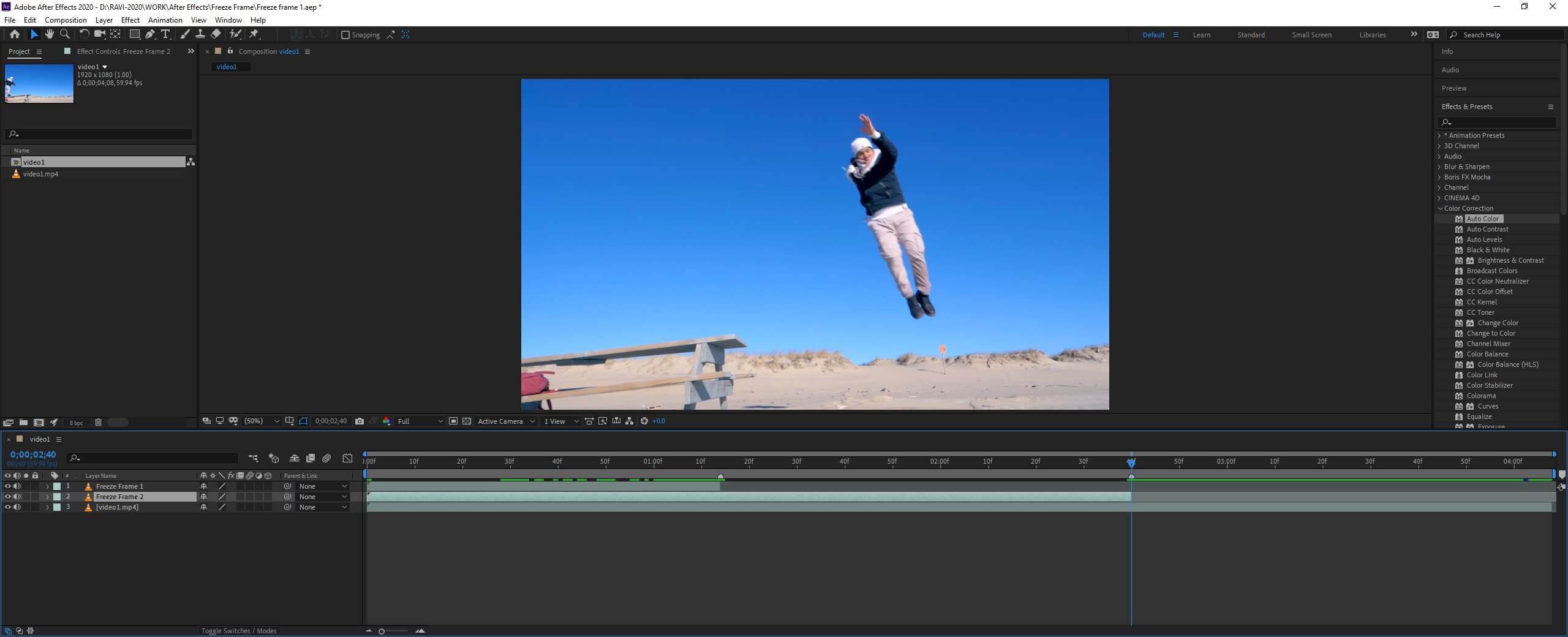Collapse the Color Correction category in Effects & Presets
This screenshot has width=1568, height=637.
coord(1440,208)
